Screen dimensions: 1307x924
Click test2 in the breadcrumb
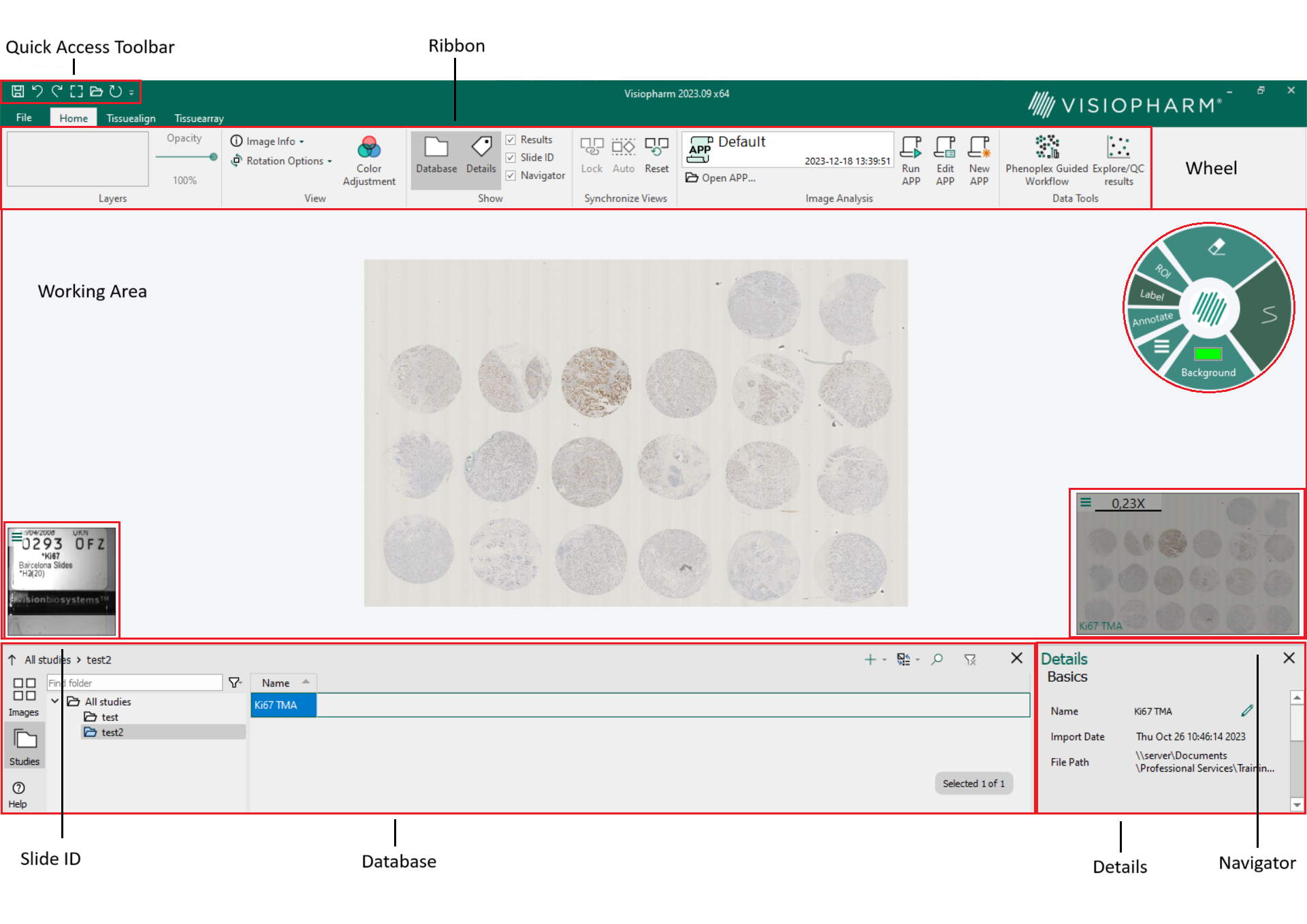(99, 659)
